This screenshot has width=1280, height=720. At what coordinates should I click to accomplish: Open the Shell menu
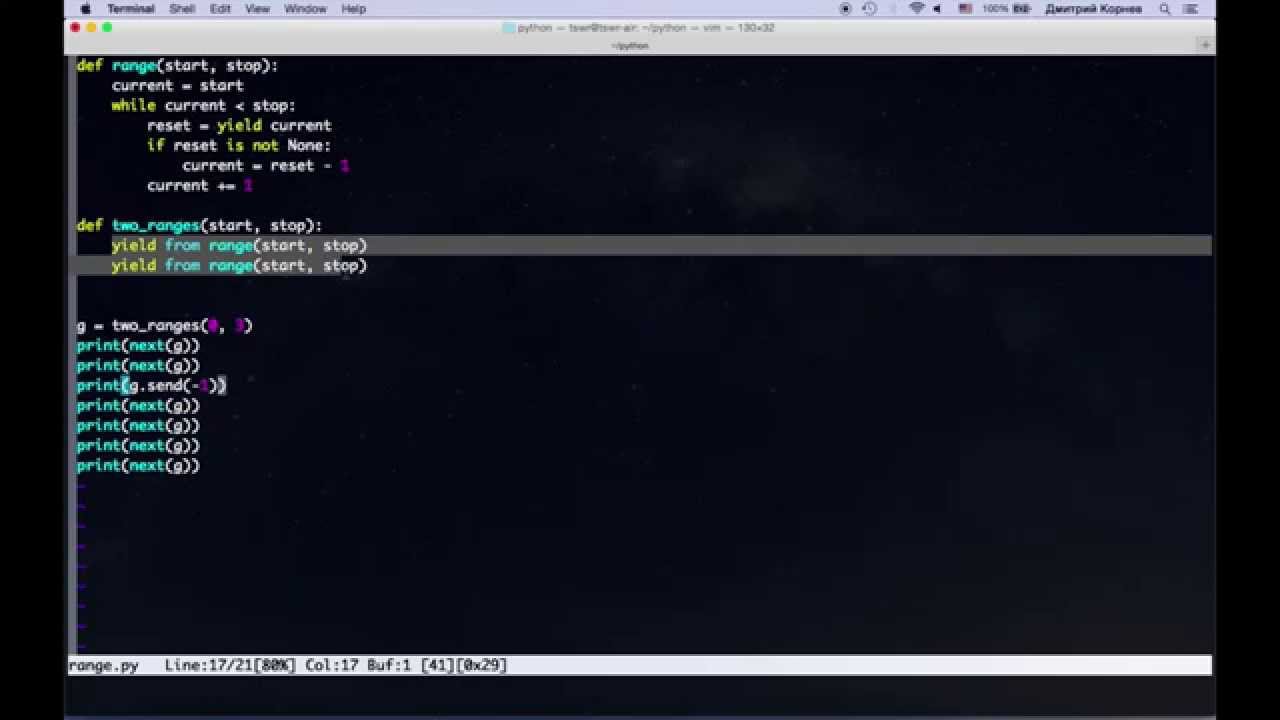182,8
